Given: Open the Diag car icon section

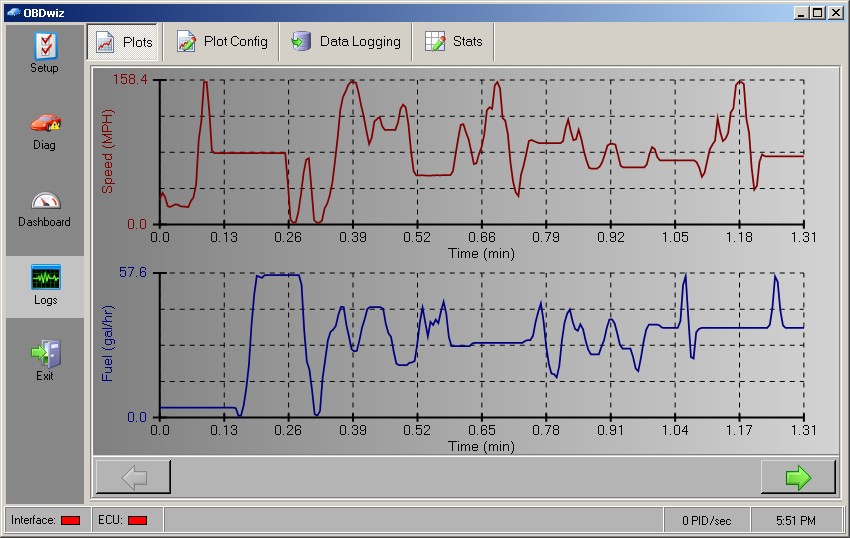Looking at the screenshot, I should 45,132.
